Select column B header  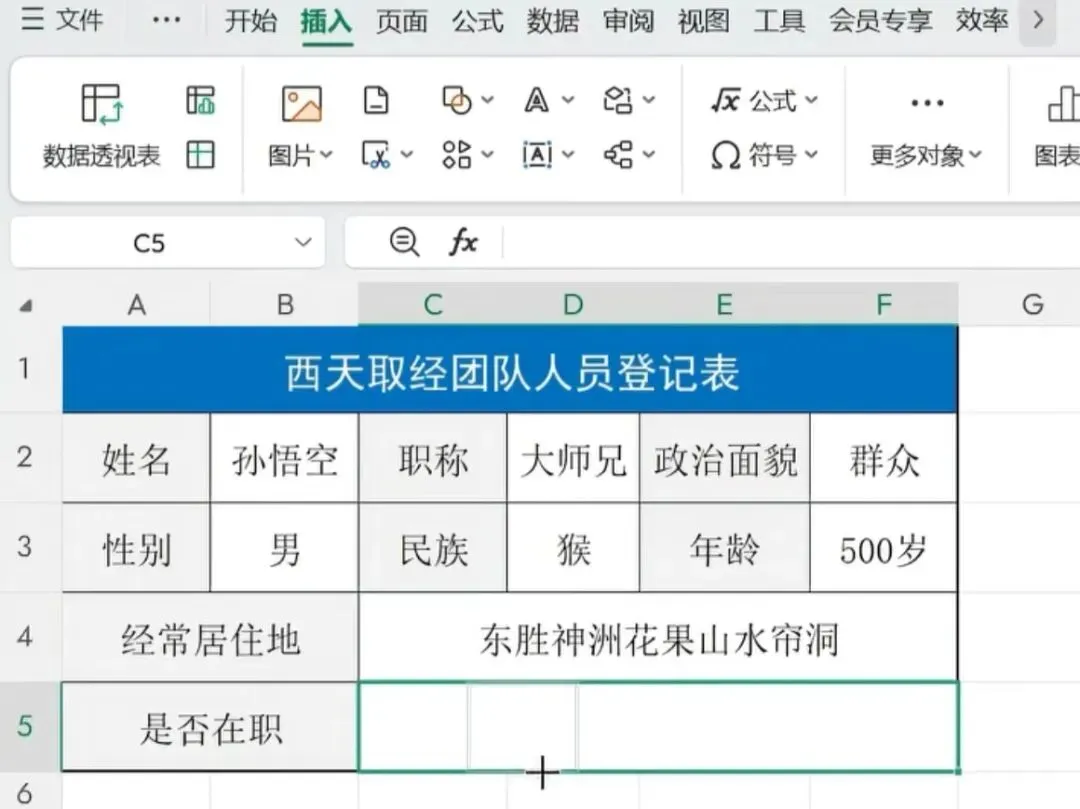click(284, 304)
